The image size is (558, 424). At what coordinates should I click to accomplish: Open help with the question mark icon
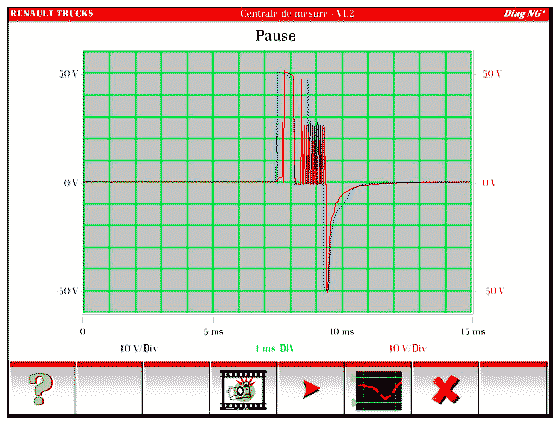pos(42,388)
